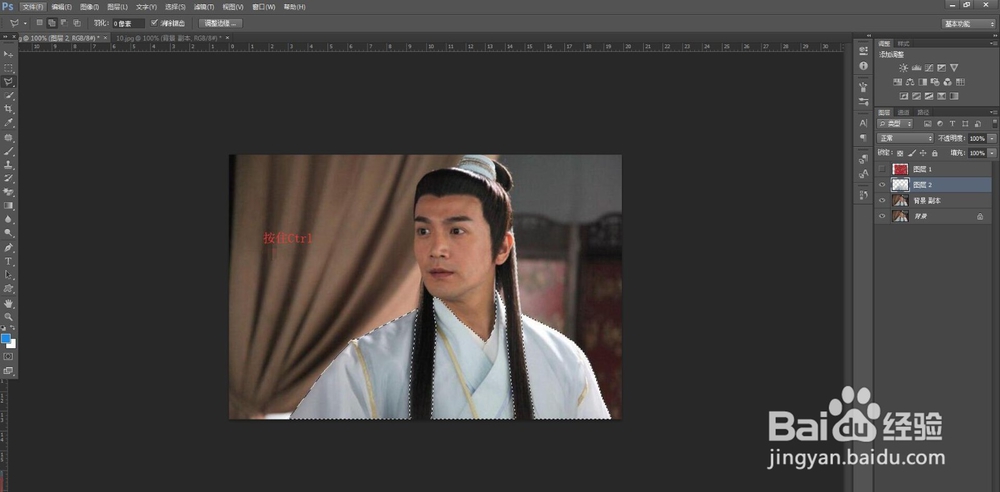Open the 文件(F) menu
This screenshot has width=1000, height=492.
[x=33, y=7]
